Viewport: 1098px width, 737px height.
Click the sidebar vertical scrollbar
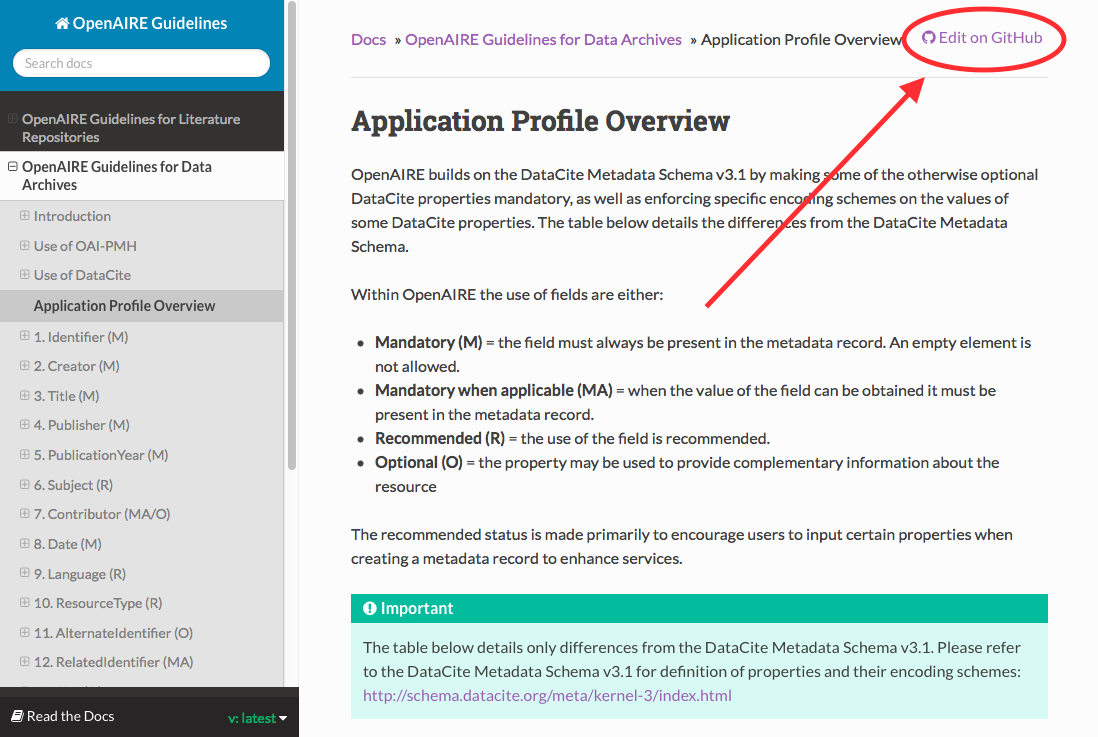pos(292,235)
